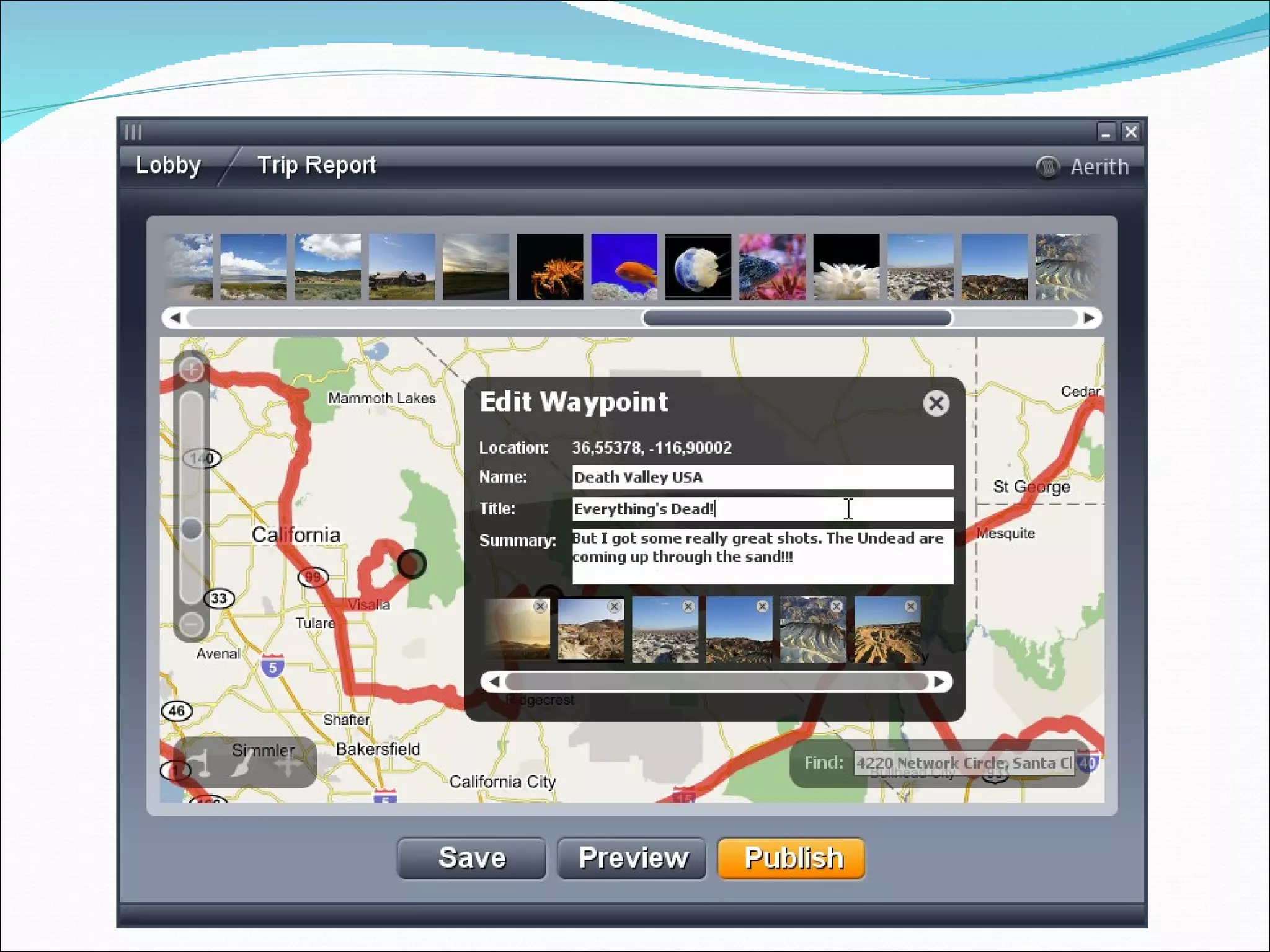The width and height of the screenshot is (1270, 952).
Task: Click the map zoom in plus button
Action: click(x=192, y=370)
